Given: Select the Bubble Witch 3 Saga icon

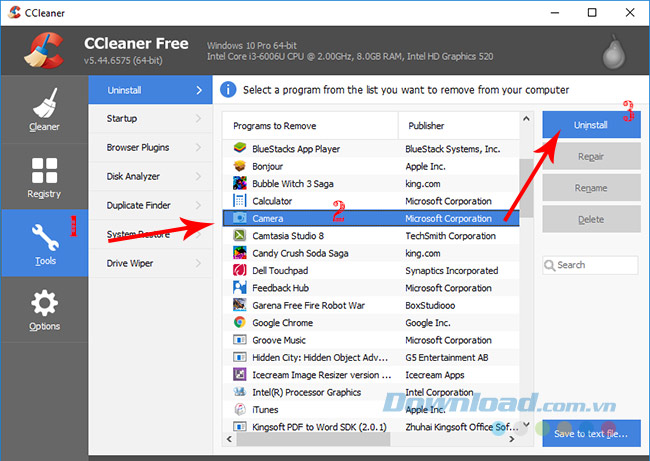Looking at the screenshot, I should [240, 183].
